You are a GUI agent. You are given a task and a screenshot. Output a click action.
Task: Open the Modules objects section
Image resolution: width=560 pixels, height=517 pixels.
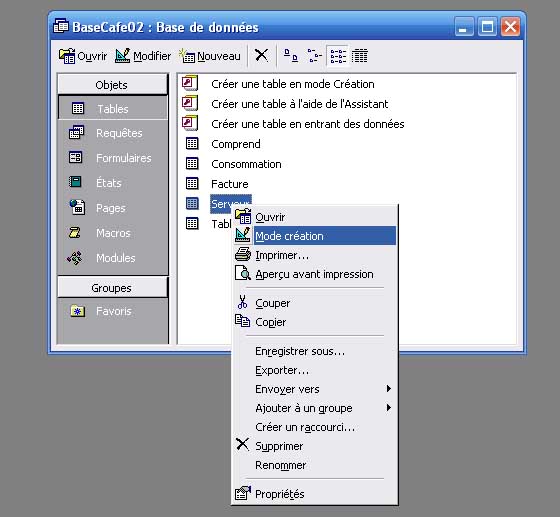coord(113,258)
